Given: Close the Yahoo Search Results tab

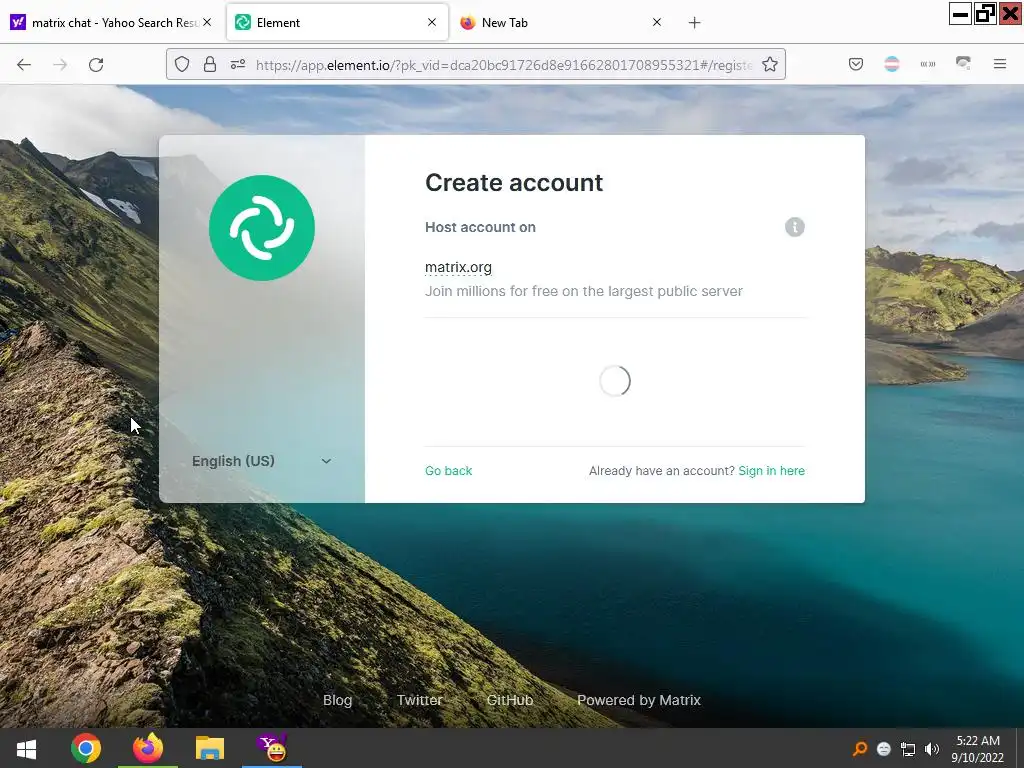Looking at the screenshot, I should click(207, 22).
